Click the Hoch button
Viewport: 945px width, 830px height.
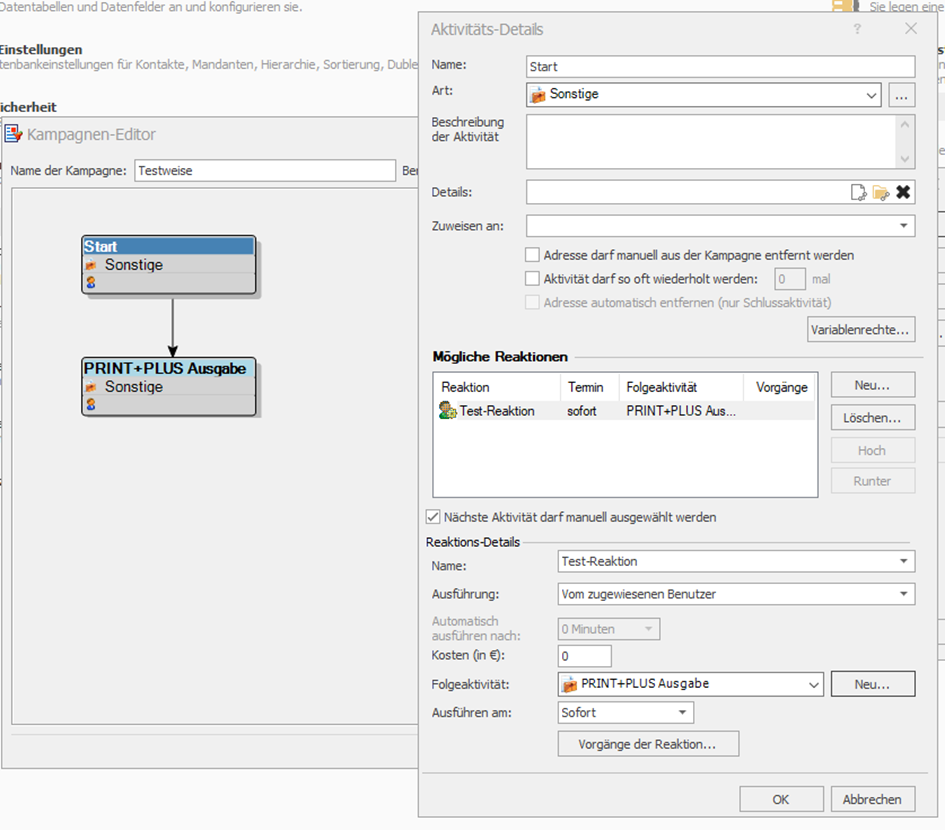873,450
